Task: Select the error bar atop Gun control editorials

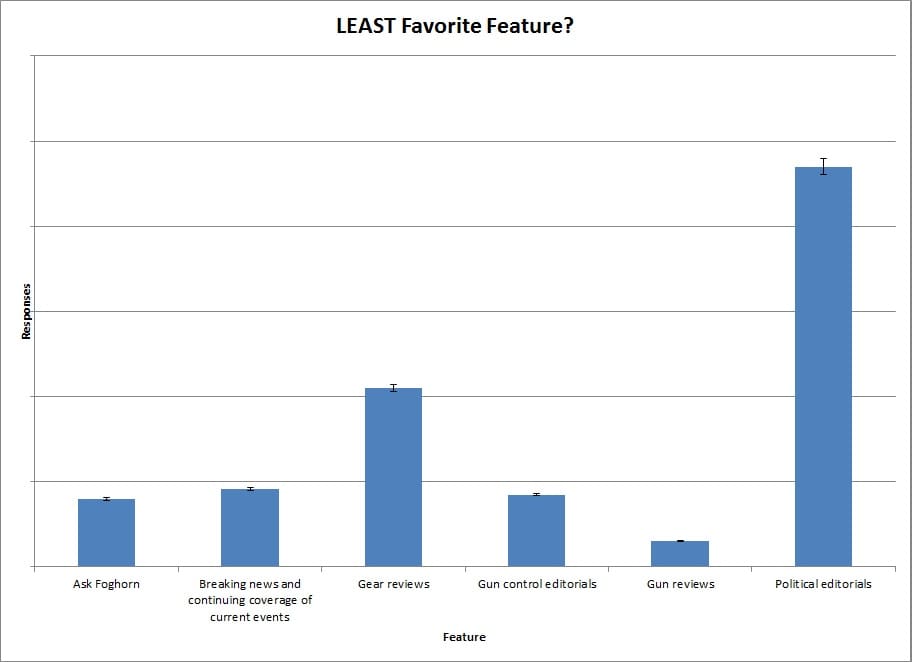Action: [536, 495]
